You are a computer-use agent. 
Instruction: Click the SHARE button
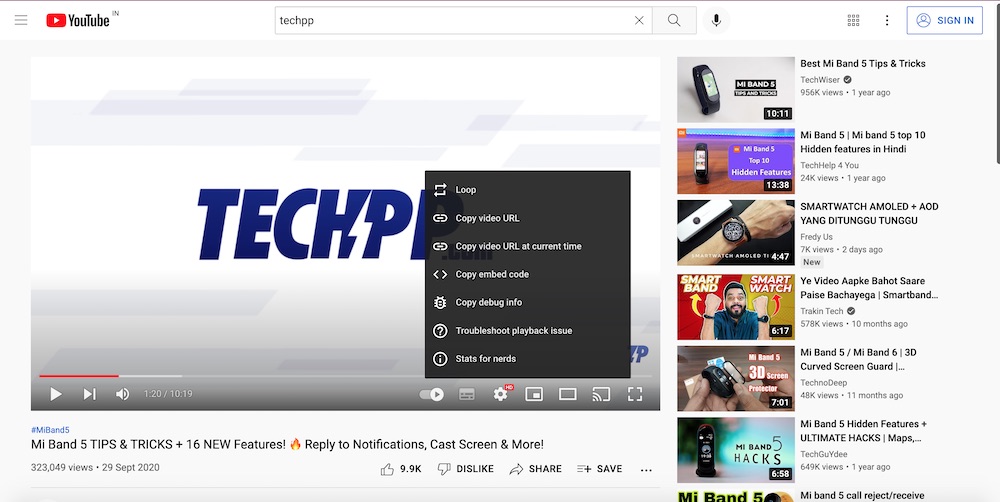tap(536, 469)
